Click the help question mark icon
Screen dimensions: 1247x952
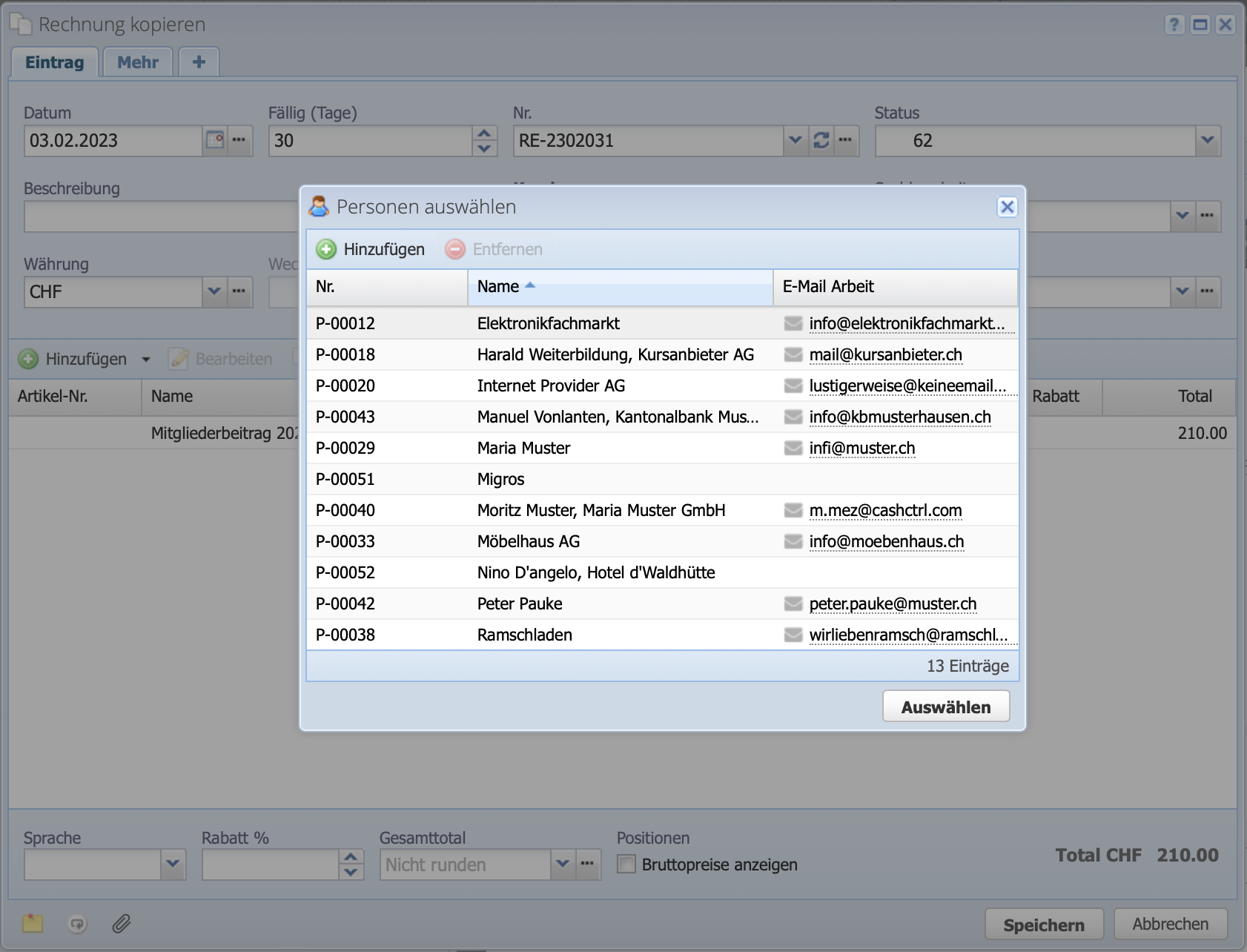[x=1174, y=24]
